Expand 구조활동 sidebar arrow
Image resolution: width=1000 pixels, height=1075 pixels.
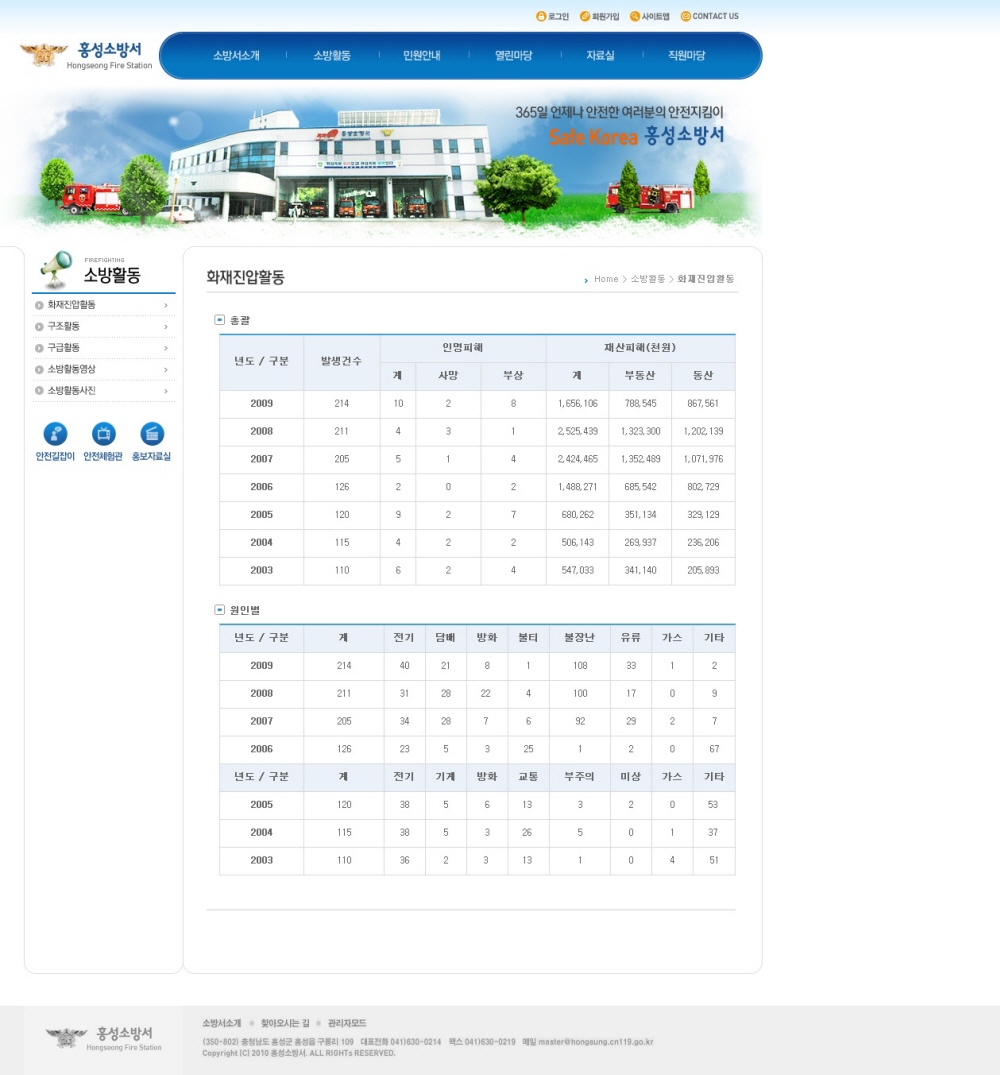[x=166, y=327]
